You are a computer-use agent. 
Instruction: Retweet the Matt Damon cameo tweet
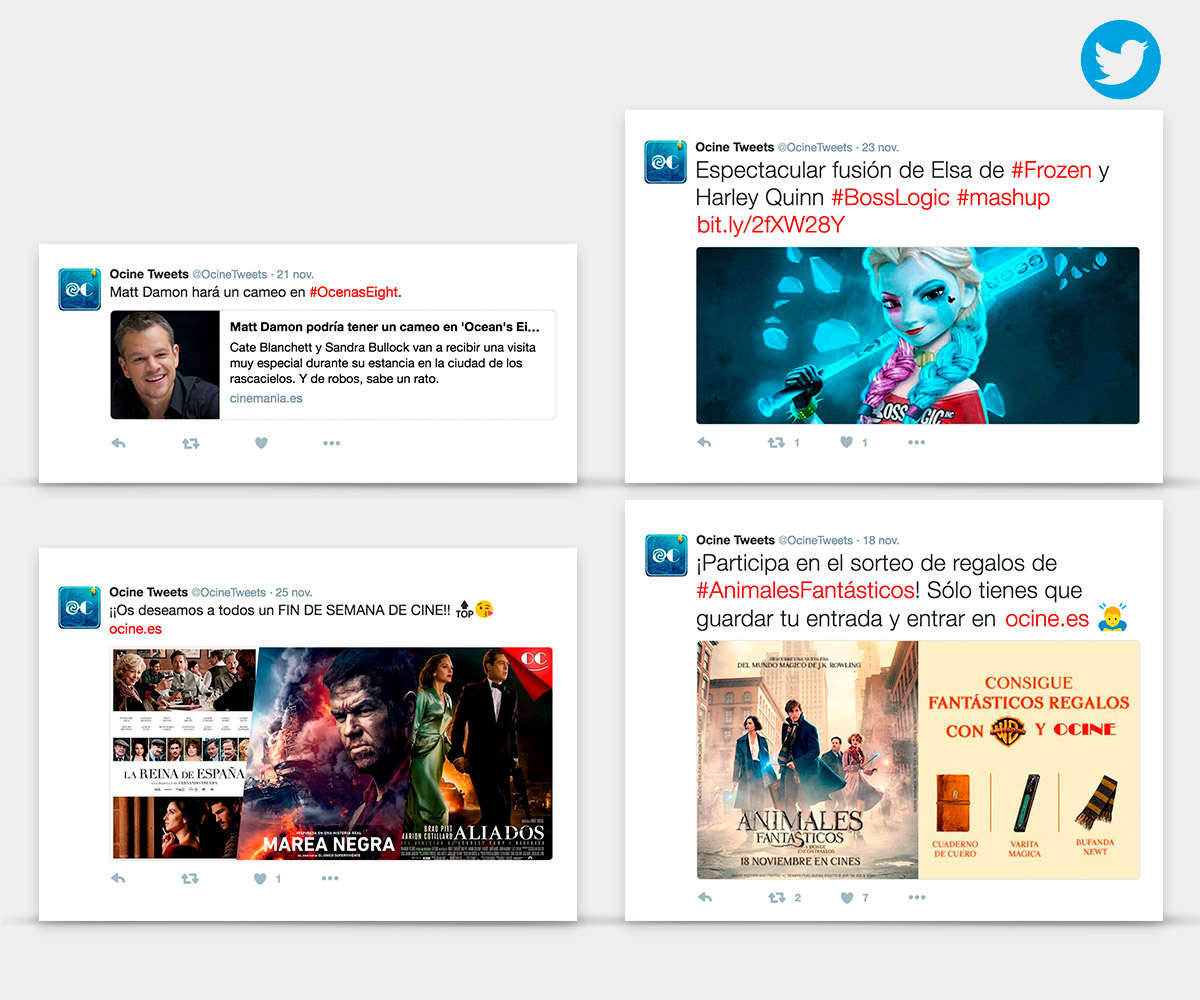click(190, 443)
